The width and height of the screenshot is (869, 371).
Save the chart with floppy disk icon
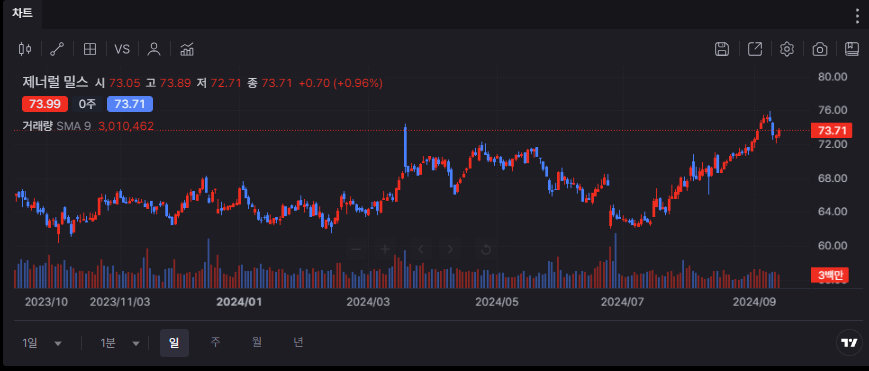pos(722,49)
